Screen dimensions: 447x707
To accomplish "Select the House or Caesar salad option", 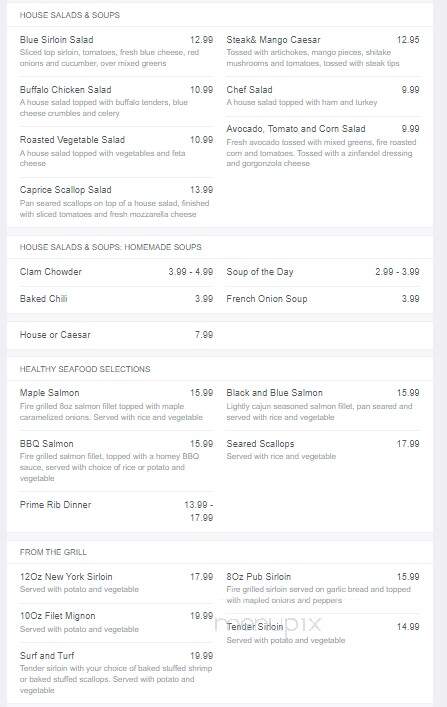I will (x=116, y=335).
